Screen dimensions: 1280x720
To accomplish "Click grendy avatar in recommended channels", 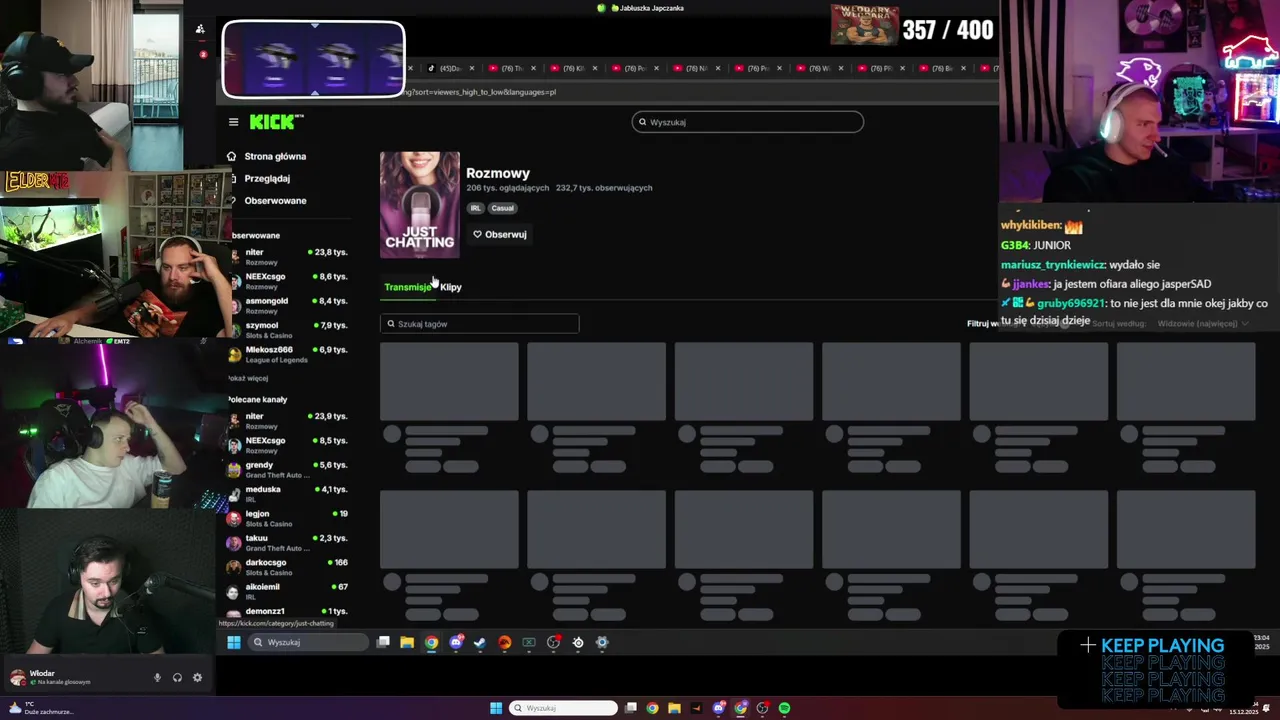I will coord(234,469).
